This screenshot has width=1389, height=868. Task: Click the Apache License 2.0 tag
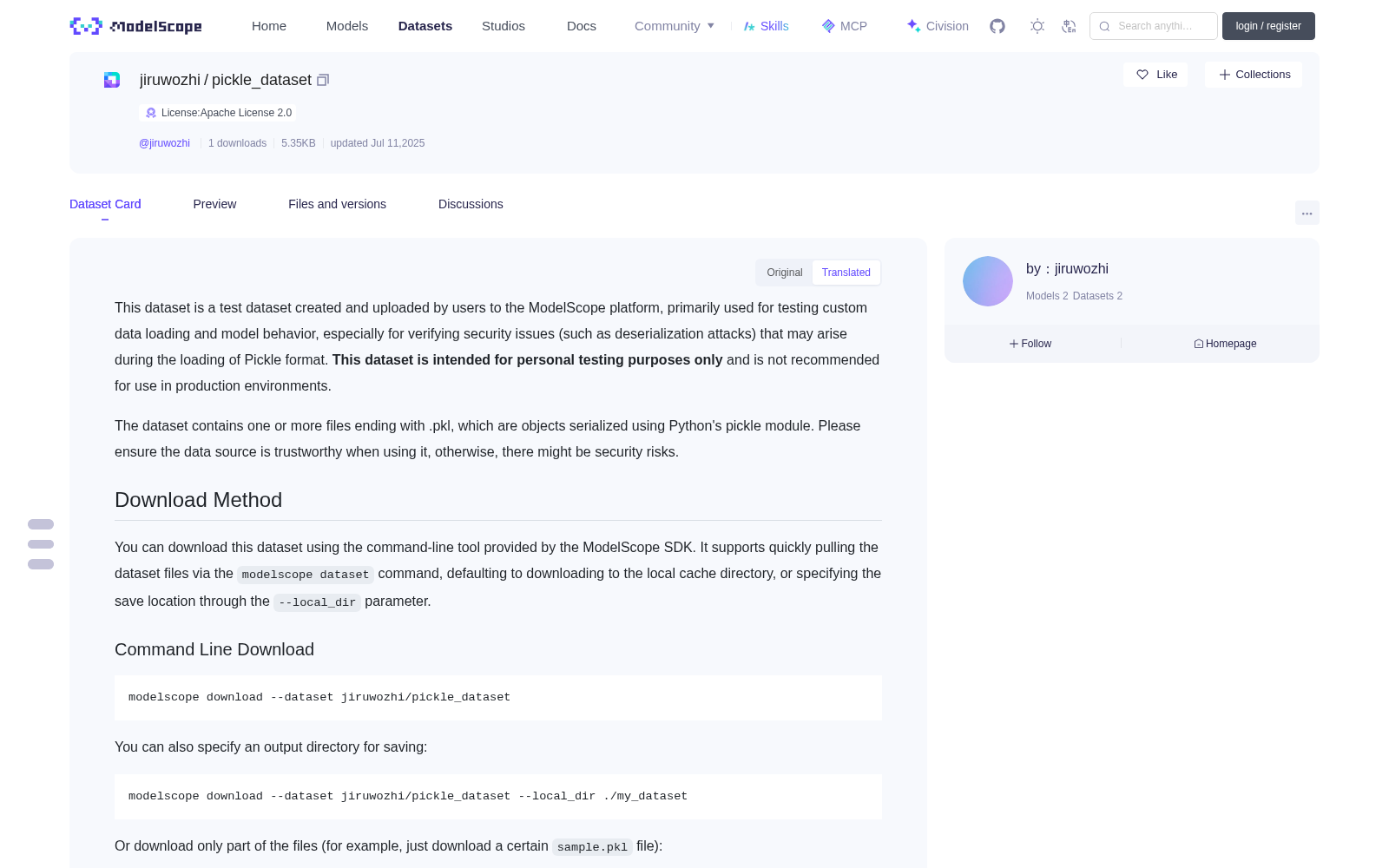[x=217, y=113]
